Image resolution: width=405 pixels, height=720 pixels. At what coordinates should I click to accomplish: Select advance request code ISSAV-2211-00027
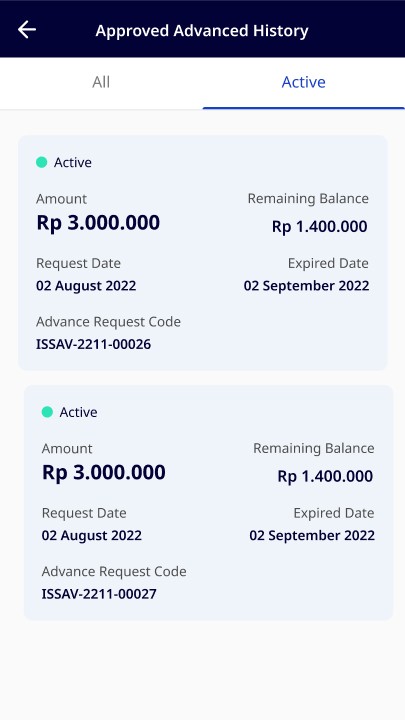pos(99,594)
